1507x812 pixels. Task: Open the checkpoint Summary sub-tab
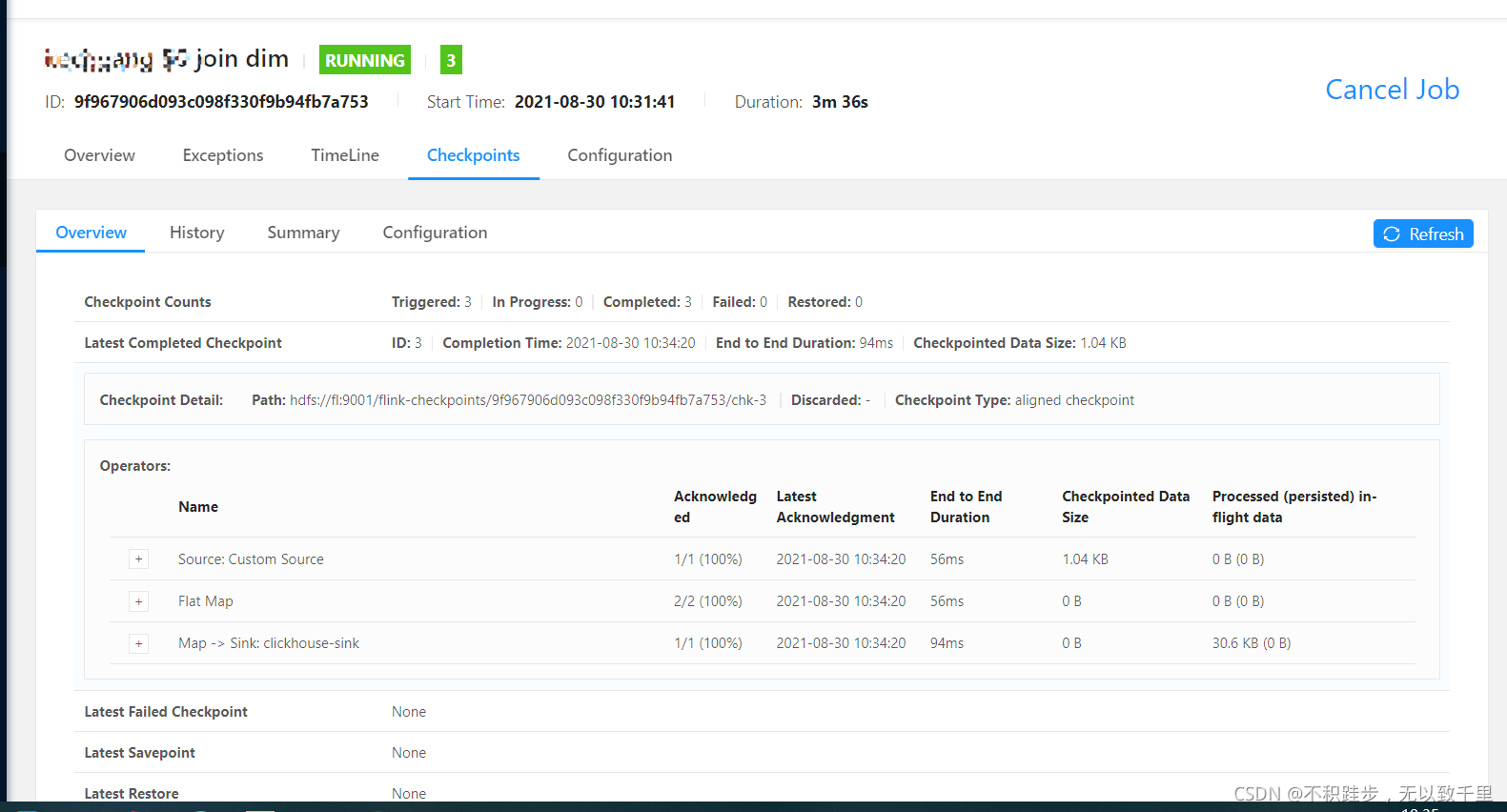[303, 233]
